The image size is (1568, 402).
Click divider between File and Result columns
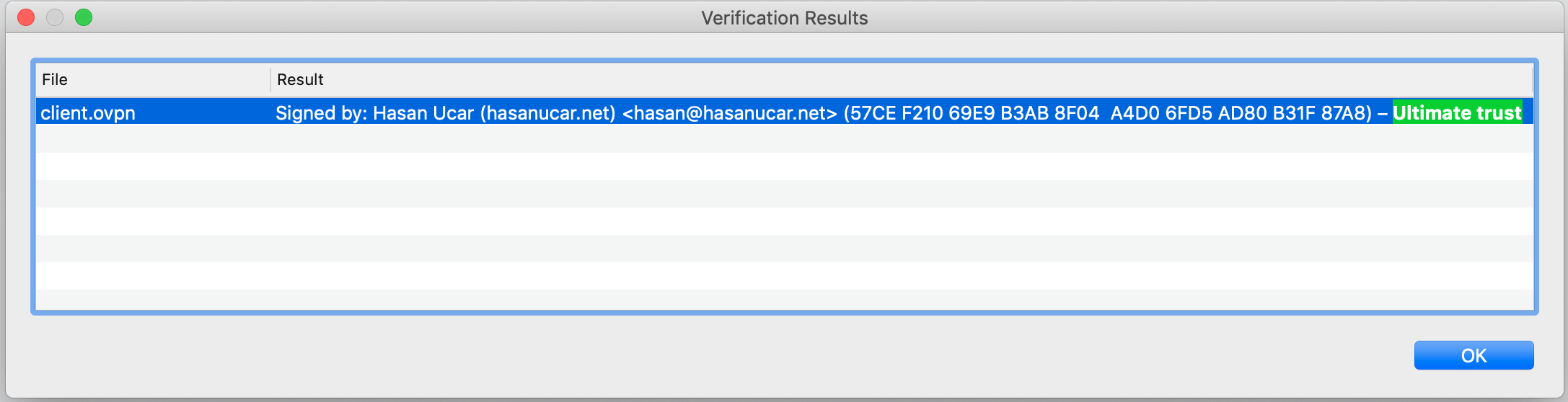pyautogui.click(x=270, y=79)
